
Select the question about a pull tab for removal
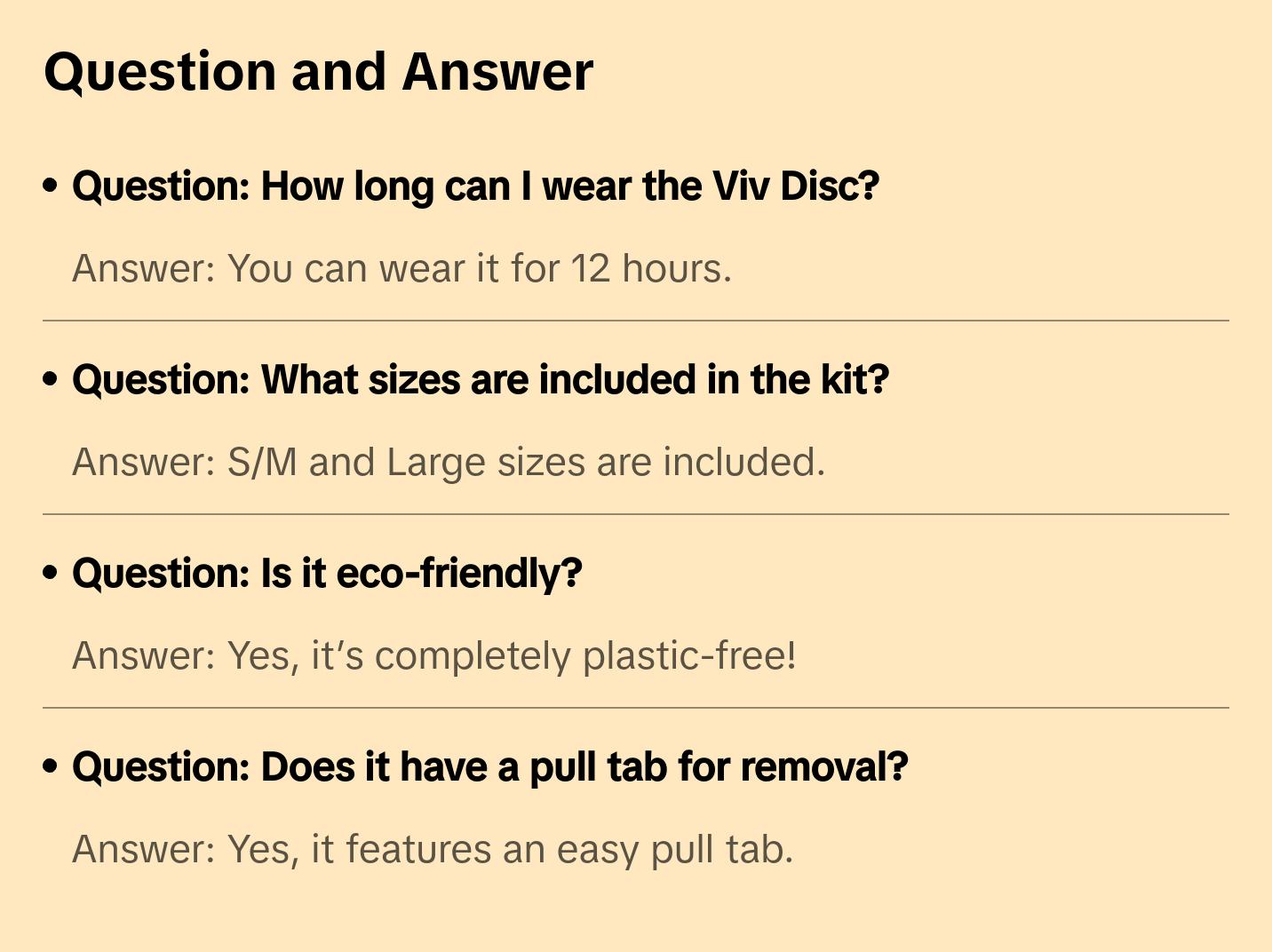click(x=489, y=767)
